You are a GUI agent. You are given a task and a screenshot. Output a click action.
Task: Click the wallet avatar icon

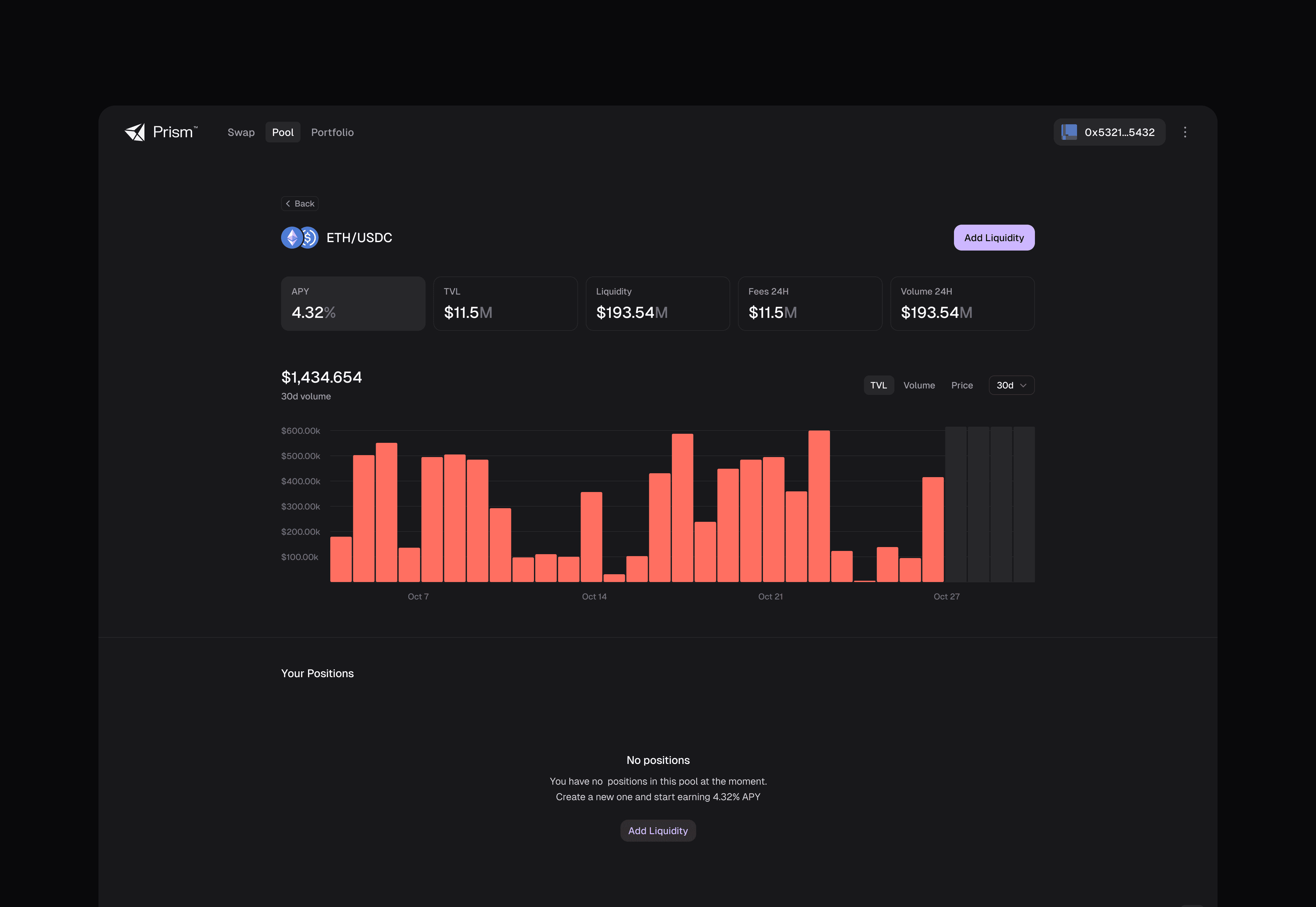[1069, 132]
